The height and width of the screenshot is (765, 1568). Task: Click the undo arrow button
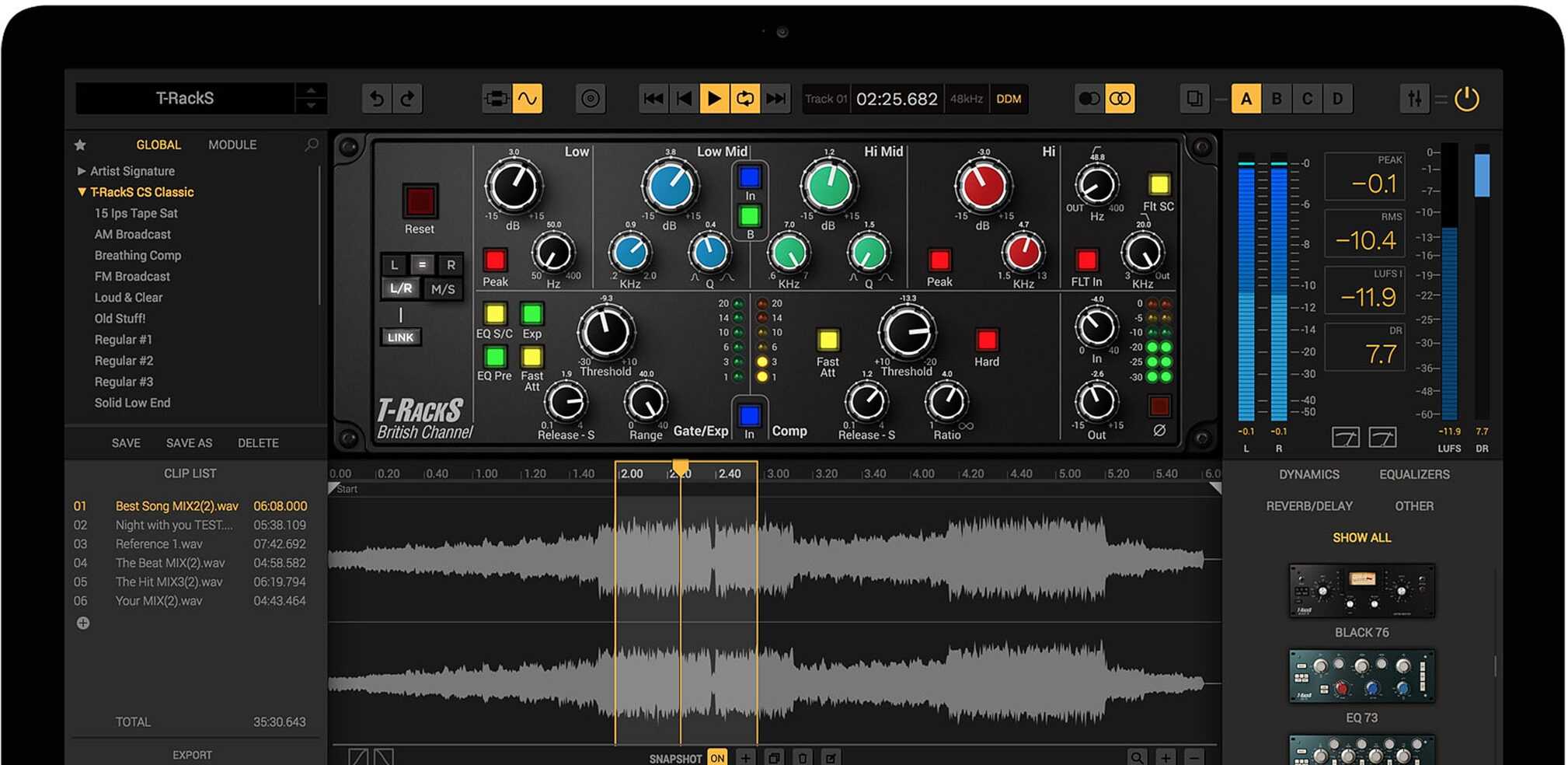[377, 99]
